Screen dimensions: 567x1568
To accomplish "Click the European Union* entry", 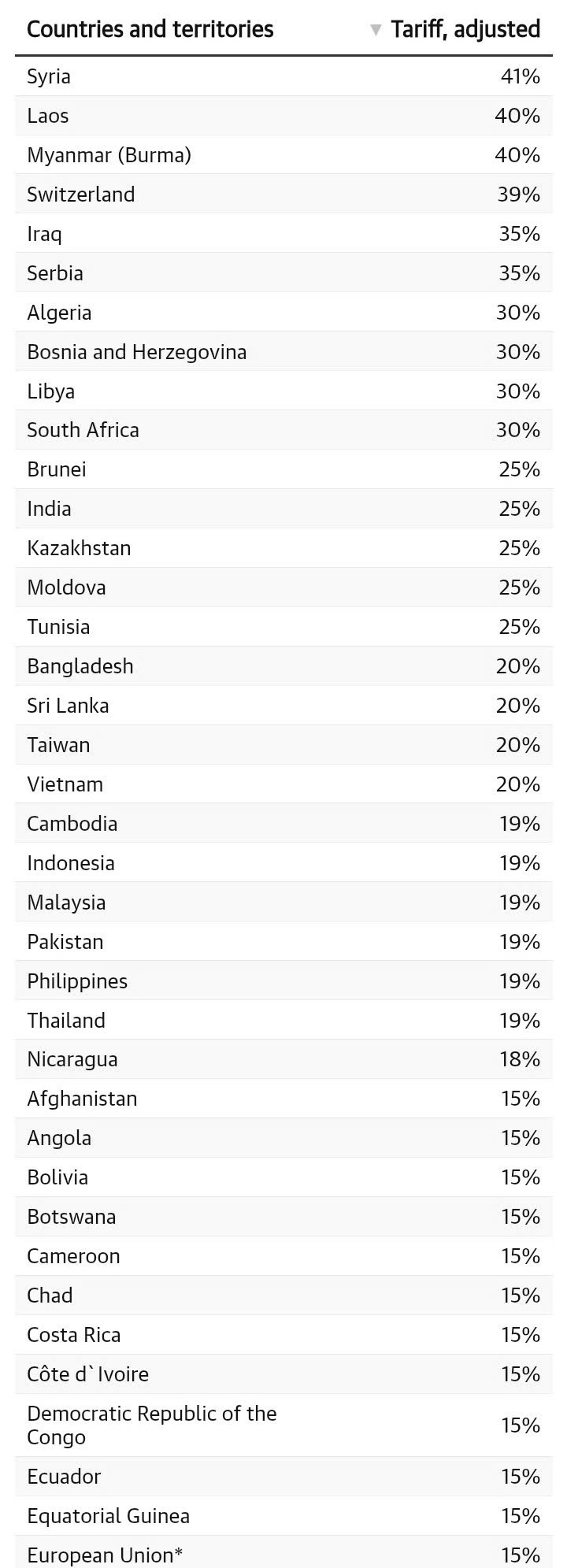I will click(x=105, y=1555).
